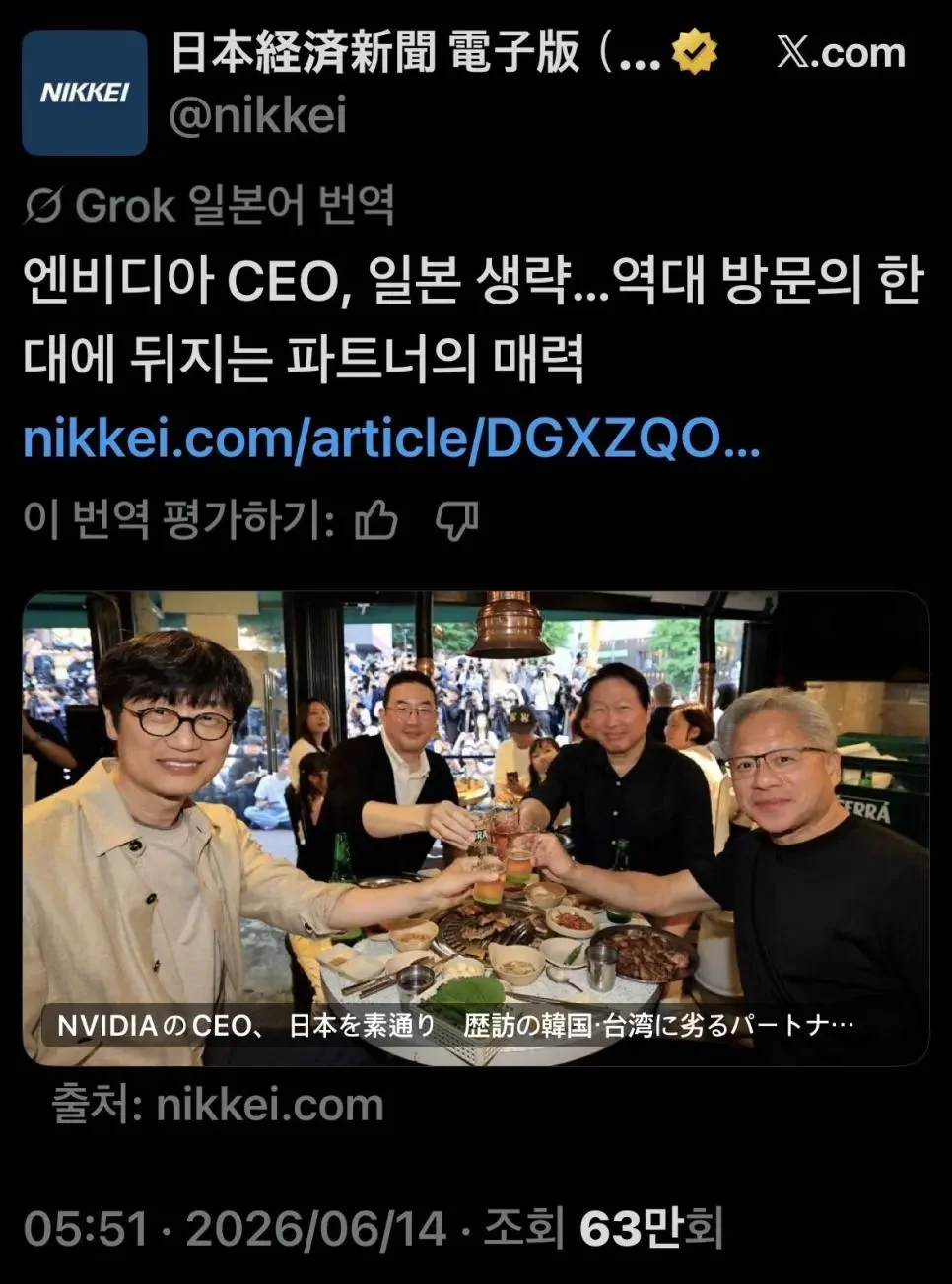Open the @nikkei handle
Viewport: 952px width, 1284px height.
pyautogui.click(x=258, y=116)
